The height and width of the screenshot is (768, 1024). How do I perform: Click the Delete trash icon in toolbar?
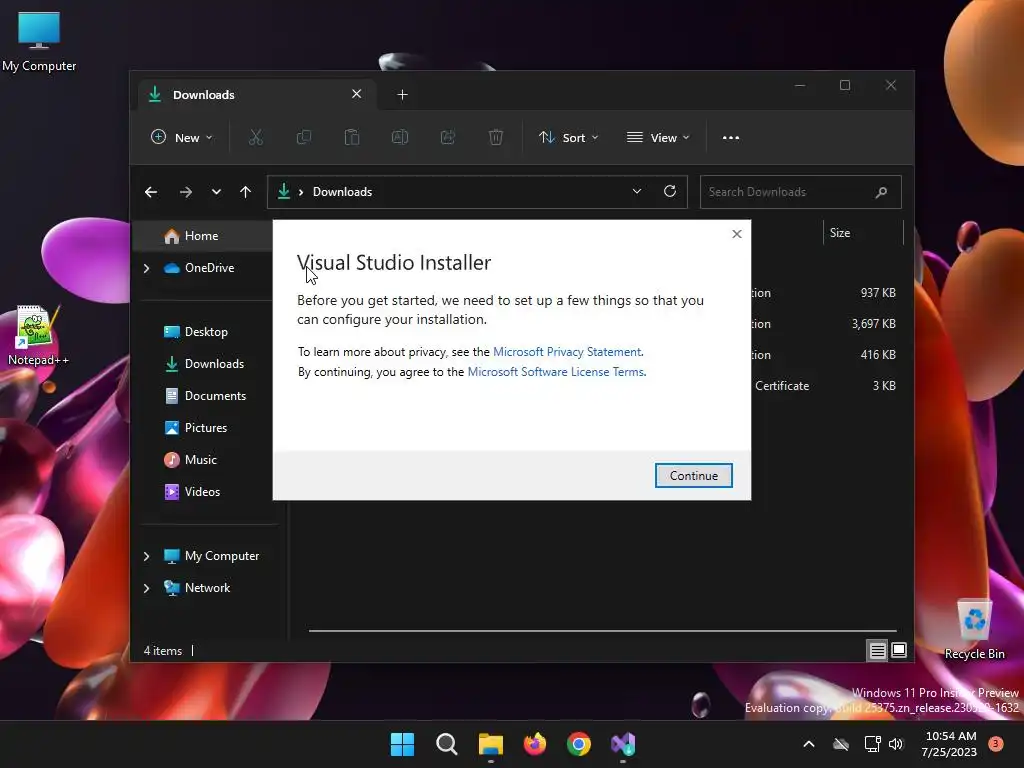point(496,138)
